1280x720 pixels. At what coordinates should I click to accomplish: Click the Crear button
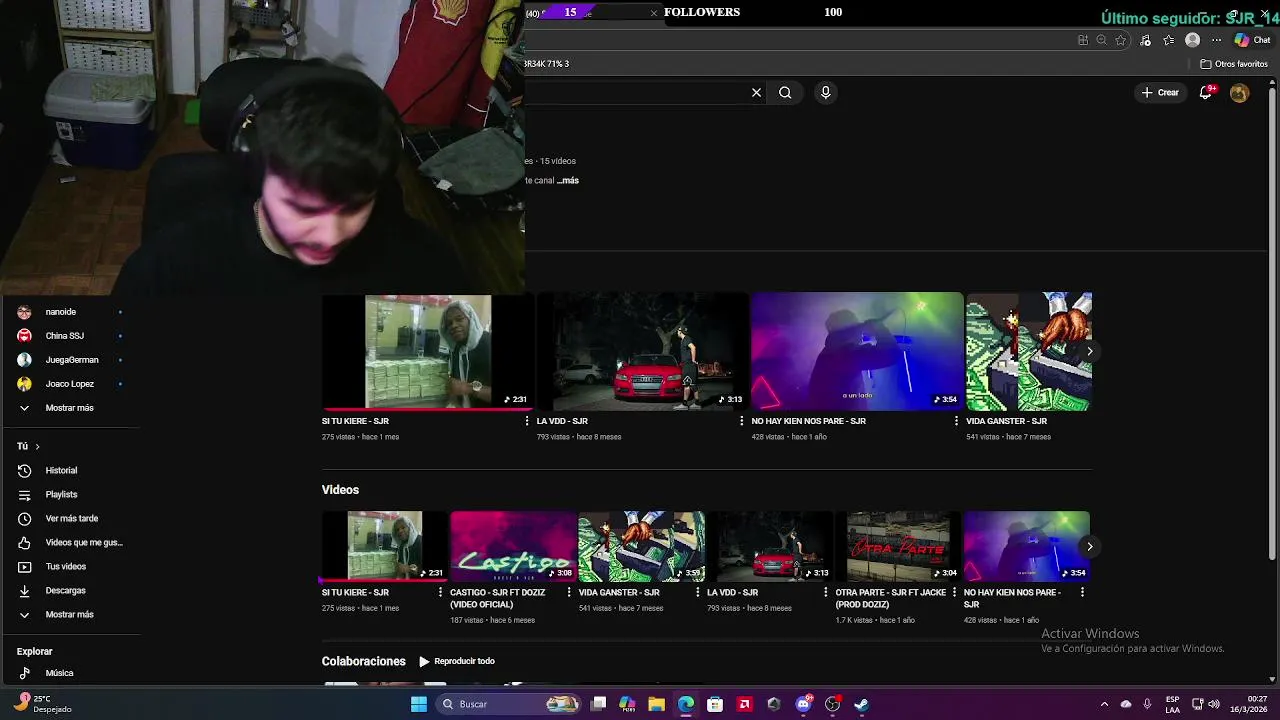tap(1160, 92)
